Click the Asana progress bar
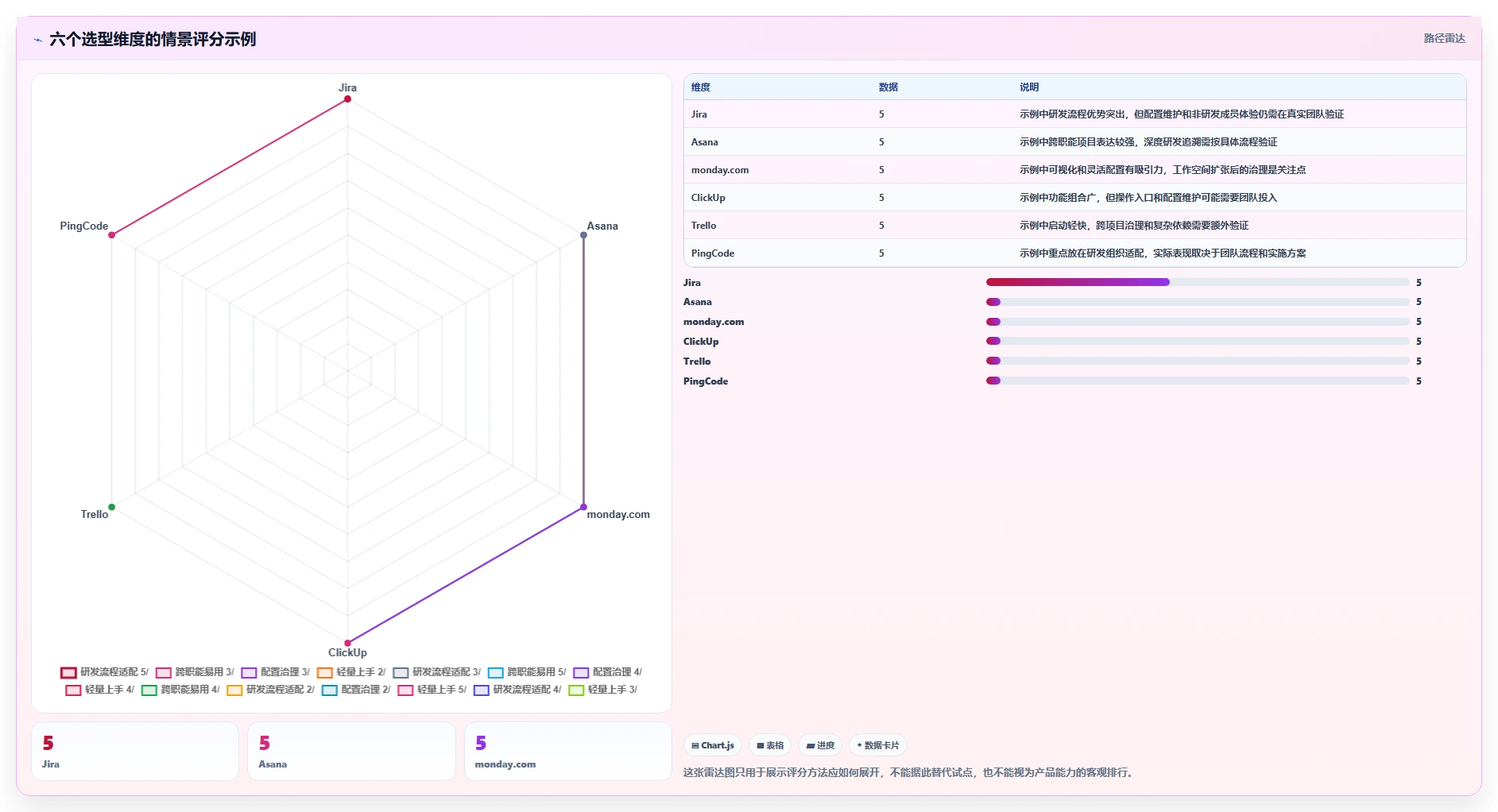1498x812 pixels. [x=1198, y=302]
